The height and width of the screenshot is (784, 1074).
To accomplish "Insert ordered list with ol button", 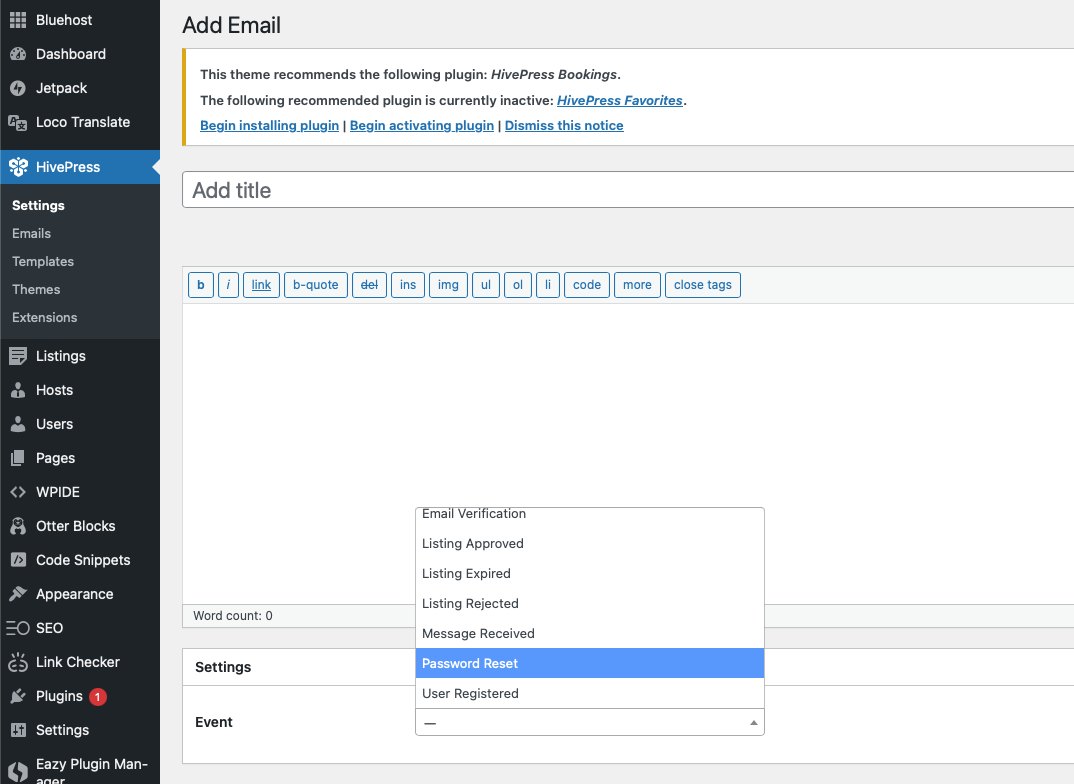I will click(518, 285).
